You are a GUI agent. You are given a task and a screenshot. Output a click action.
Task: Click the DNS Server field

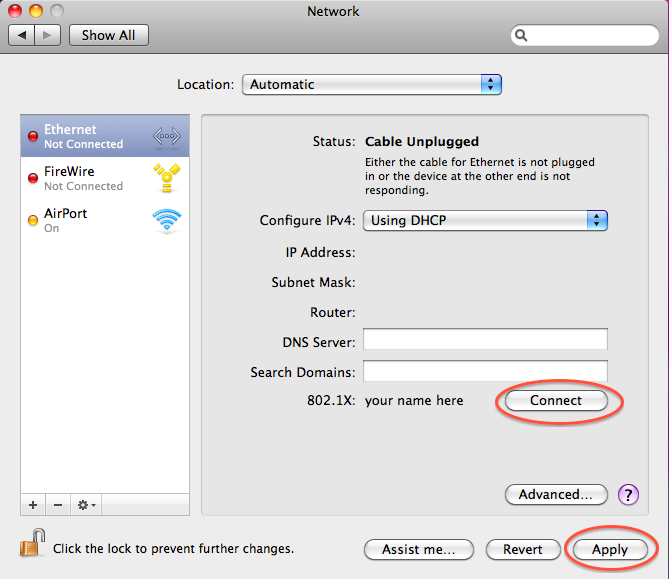tap(485, 339)
